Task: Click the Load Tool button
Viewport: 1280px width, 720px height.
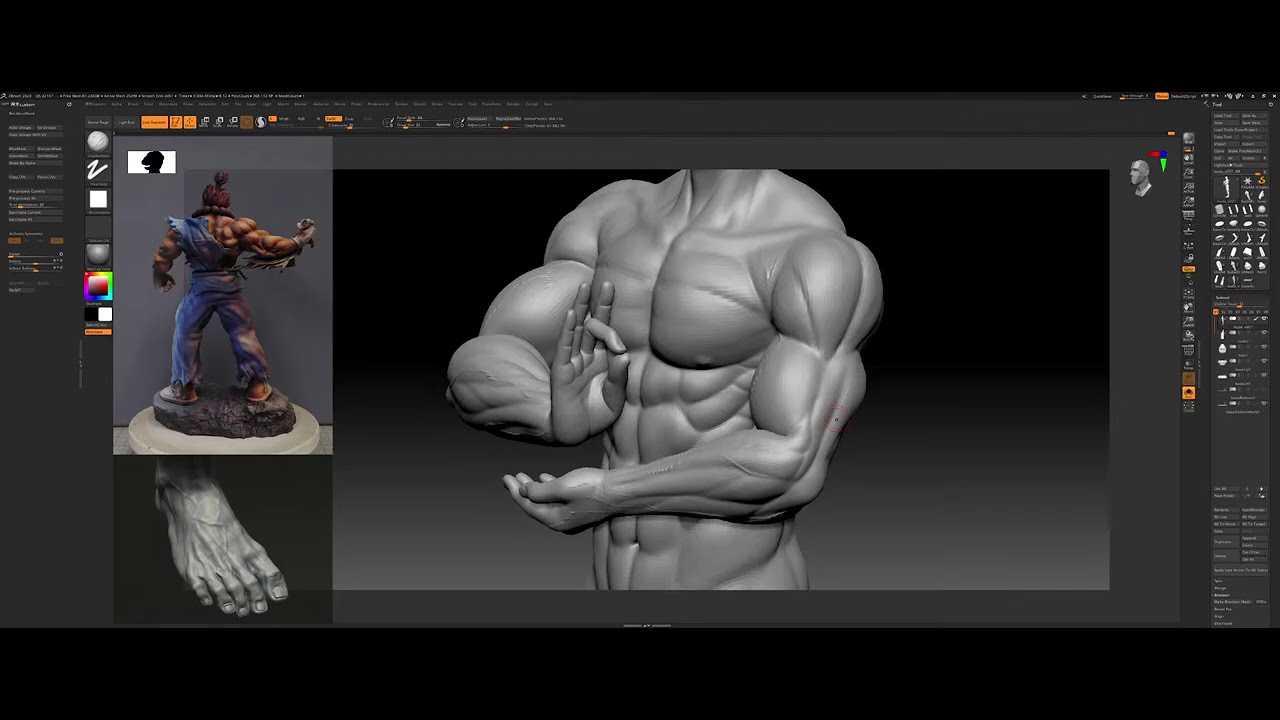Action: tap(1225, 116)
